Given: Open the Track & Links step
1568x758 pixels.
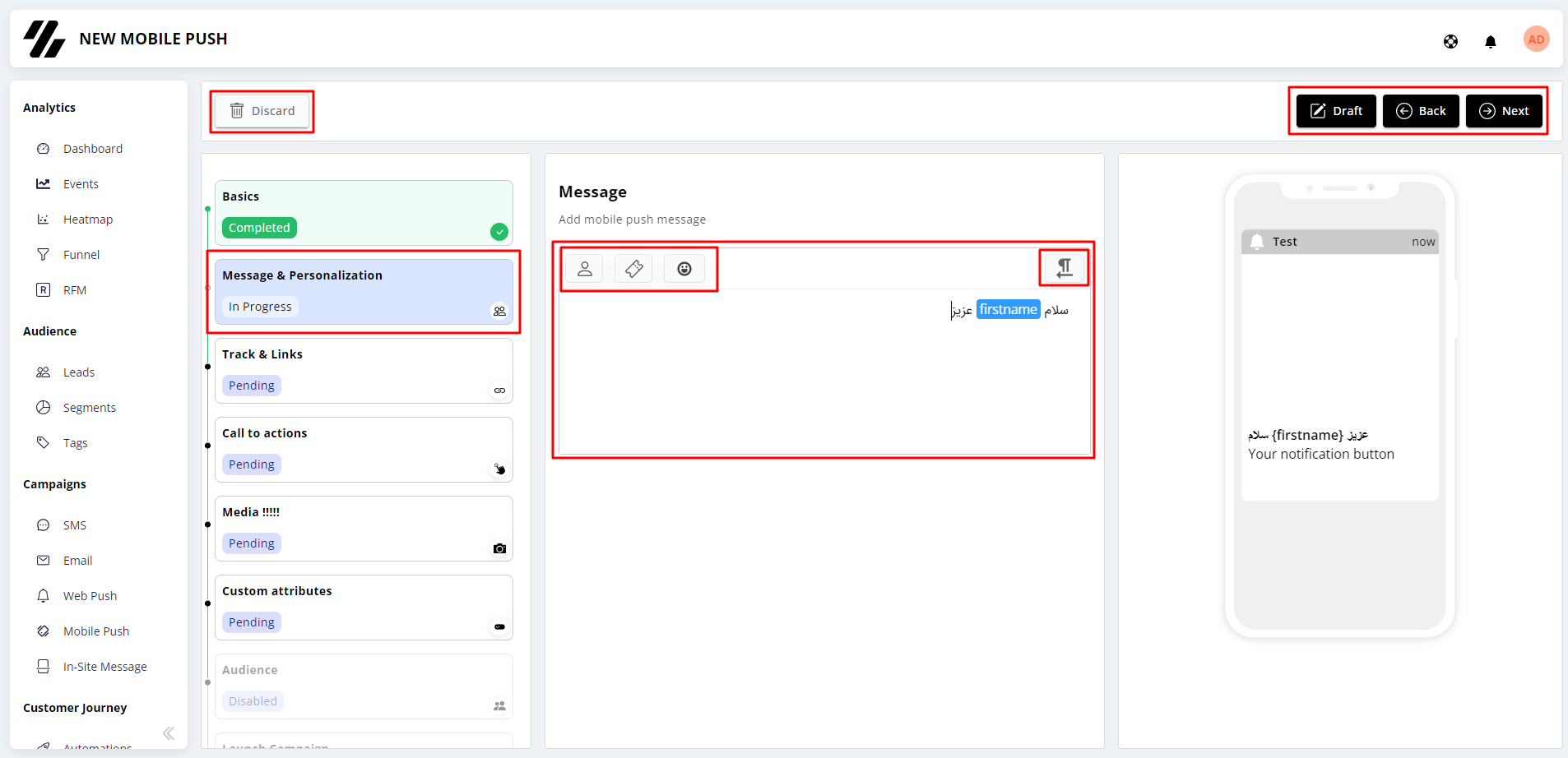Looking at the screenshot, I should 364,371.
